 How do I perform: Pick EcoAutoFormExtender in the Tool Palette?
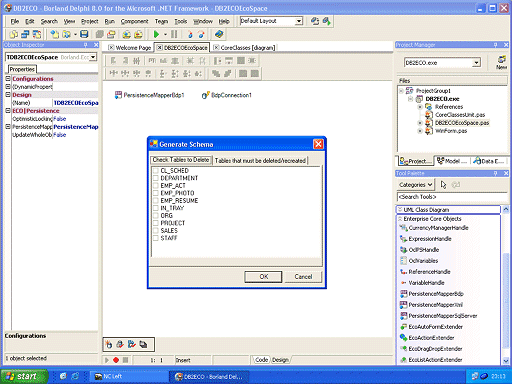pos(431,327)
